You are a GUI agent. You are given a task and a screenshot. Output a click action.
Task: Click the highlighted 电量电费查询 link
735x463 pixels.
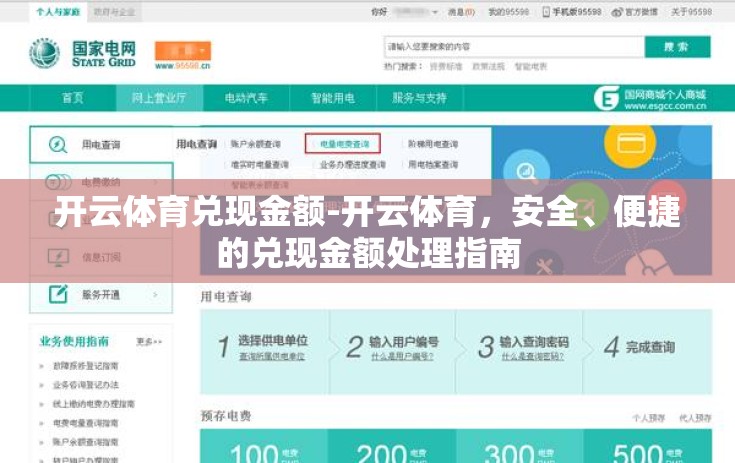(x=345, y=144)
